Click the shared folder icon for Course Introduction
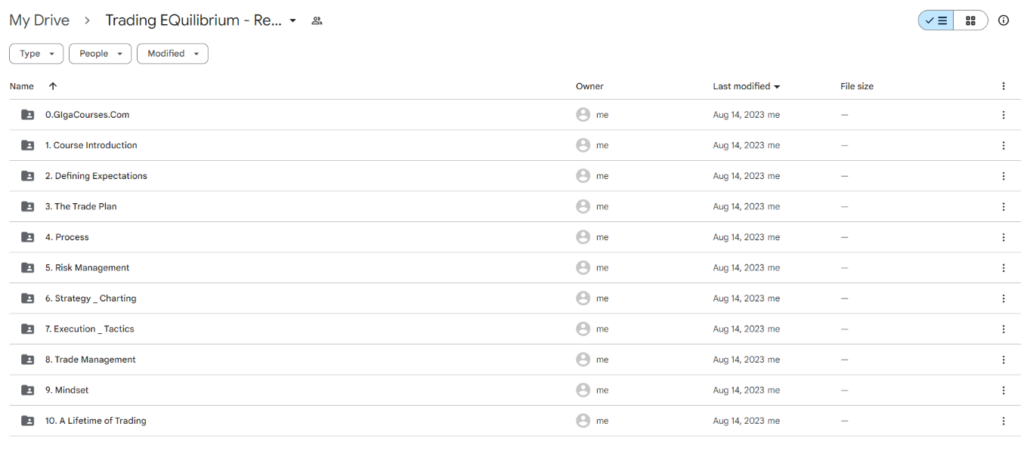Screen dimensions: 1024x454 [27, 145]
